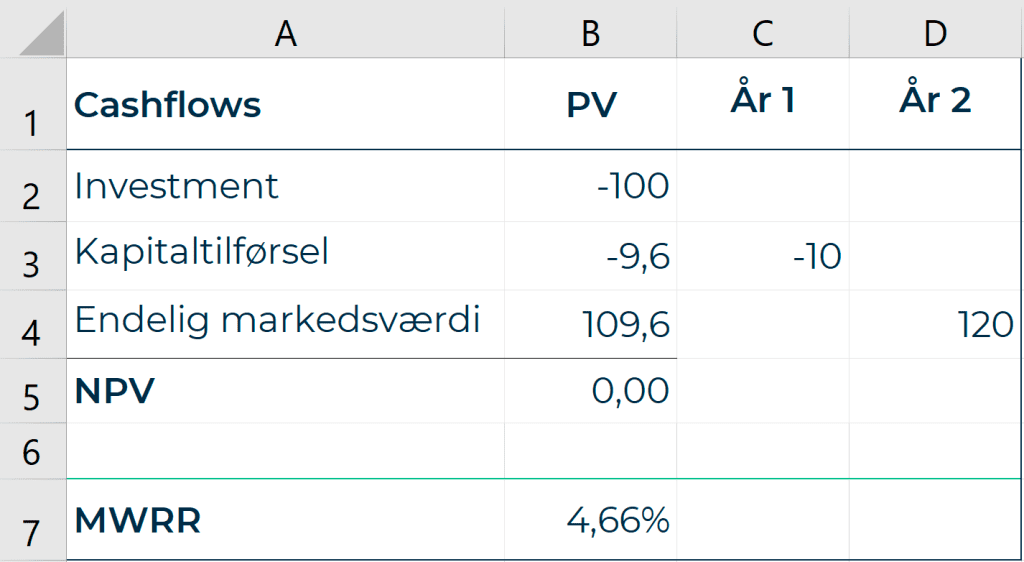Select the 120 cell under År 2
Image resolution: width=1024 pixels, height=562 pixels.
coord(936,324)
